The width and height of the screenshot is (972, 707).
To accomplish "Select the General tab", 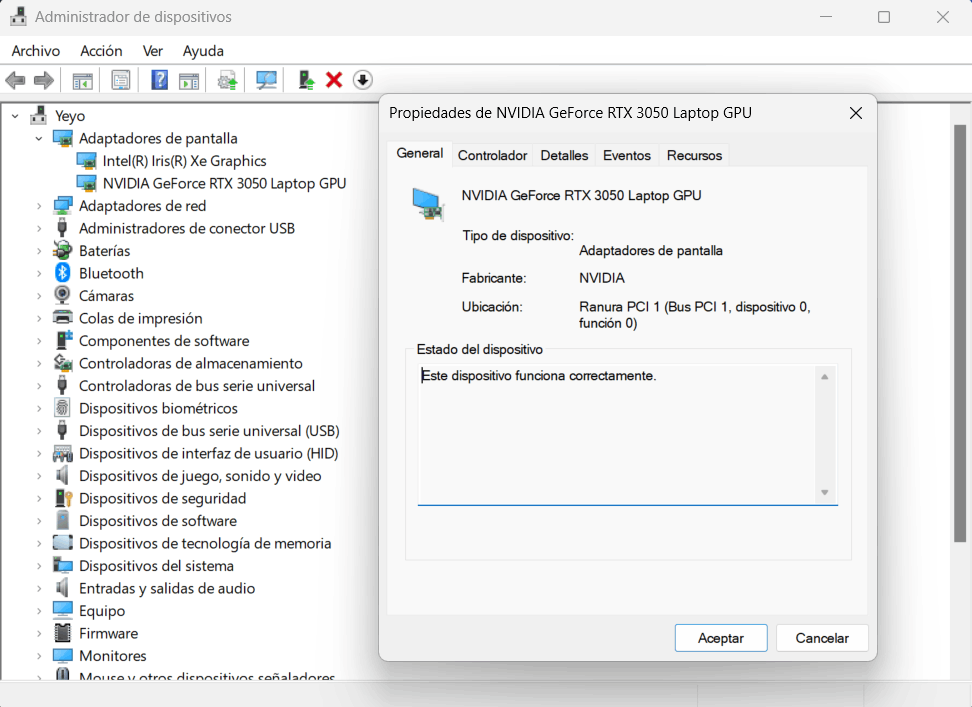I will coord(420,153).
